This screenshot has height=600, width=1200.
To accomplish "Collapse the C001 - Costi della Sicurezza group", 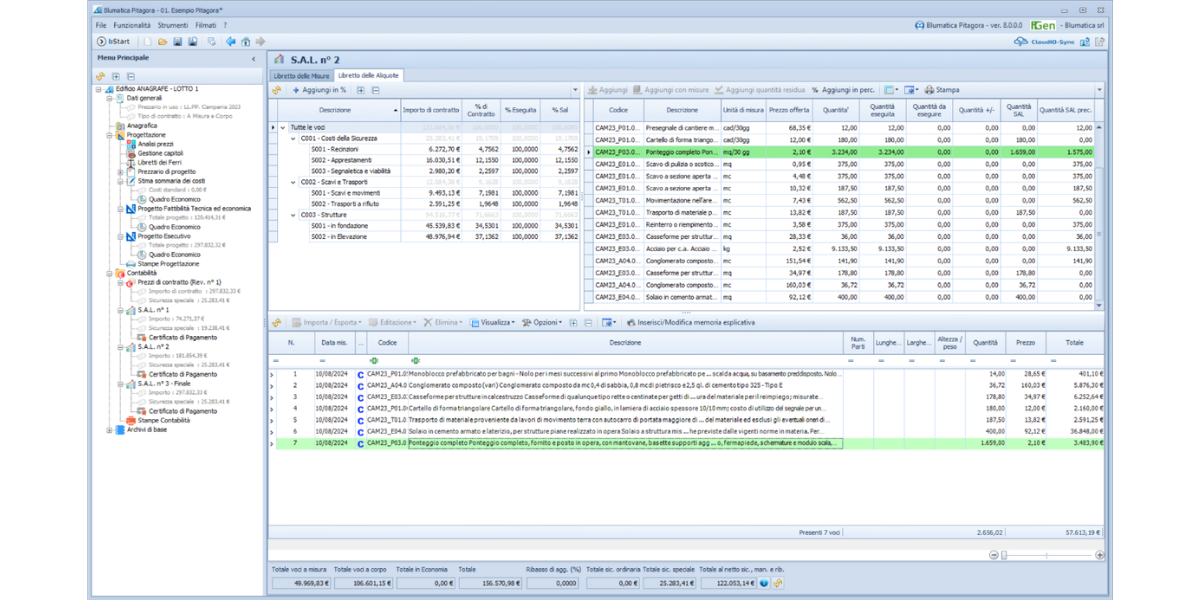I will tap(291, 139).
